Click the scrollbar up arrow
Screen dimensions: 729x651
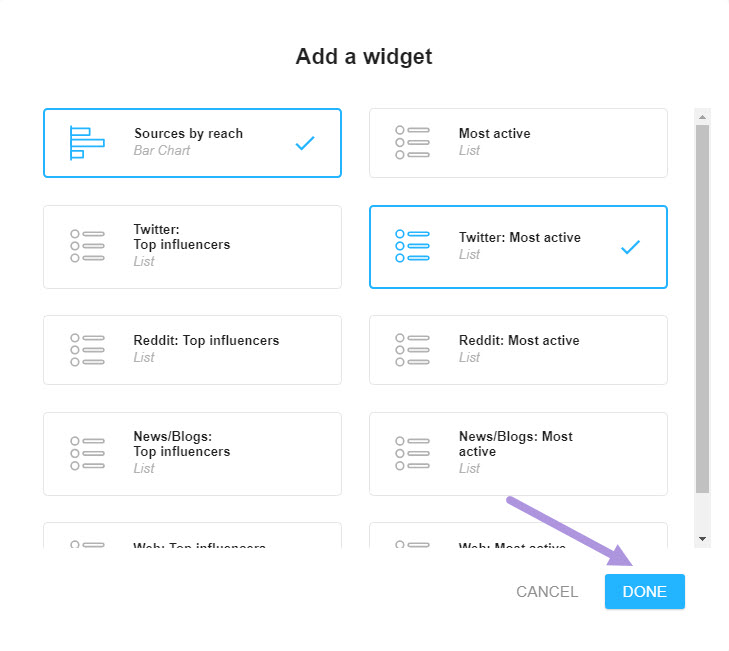[702, 117]
